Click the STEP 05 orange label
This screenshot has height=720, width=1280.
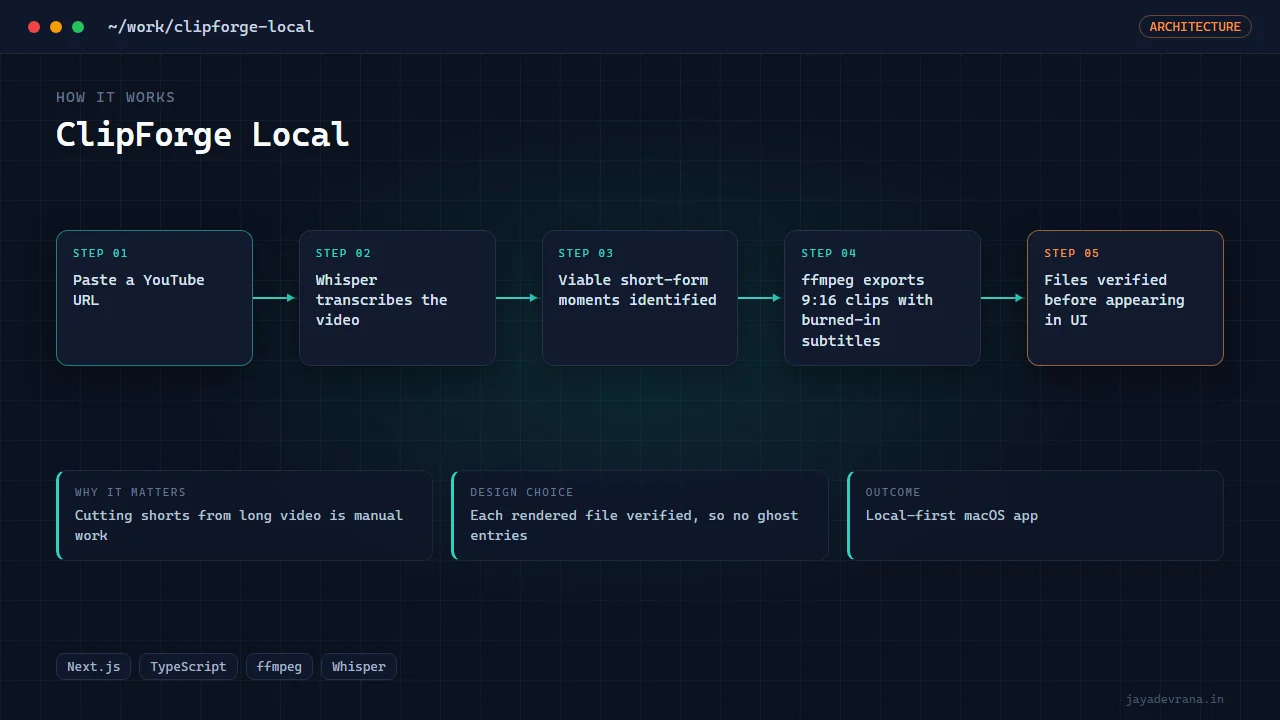pos(1071,253)
